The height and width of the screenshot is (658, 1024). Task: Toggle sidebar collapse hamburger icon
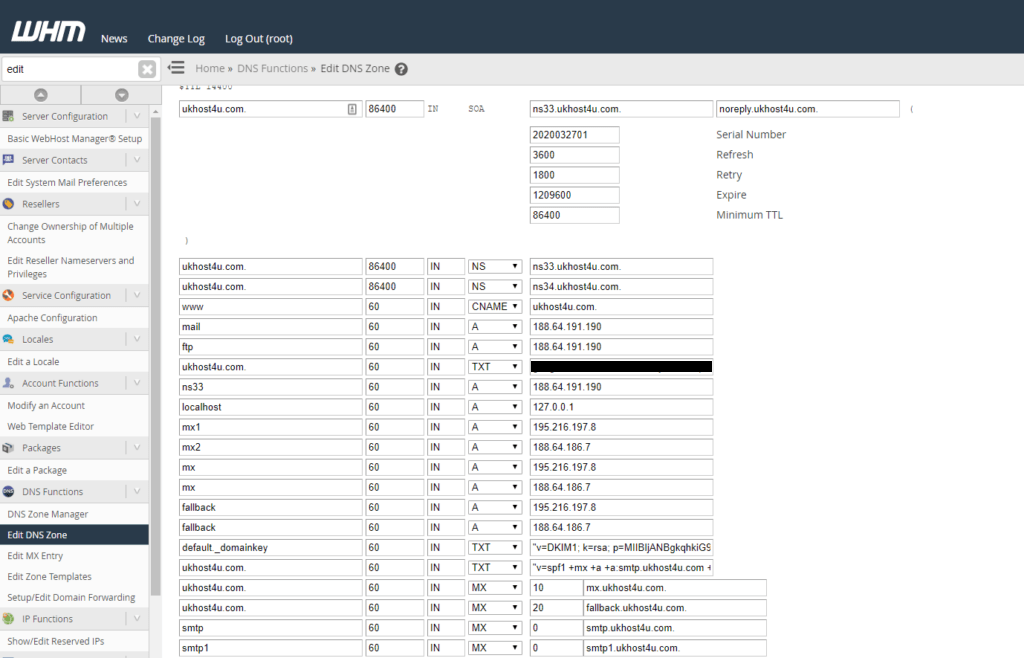176,68
